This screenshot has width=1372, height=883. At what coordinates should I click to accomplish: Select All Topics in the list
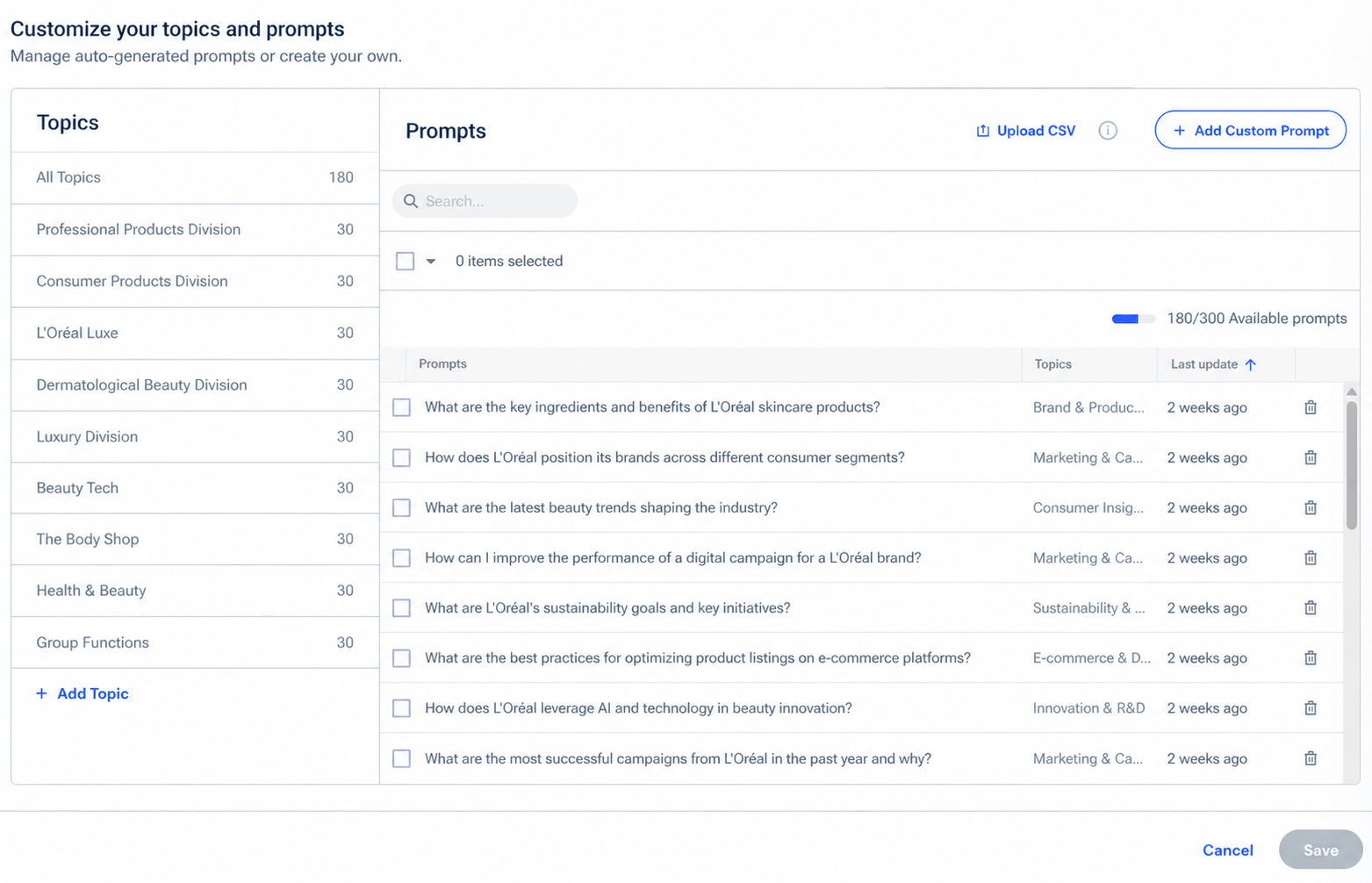click(195, 177)
